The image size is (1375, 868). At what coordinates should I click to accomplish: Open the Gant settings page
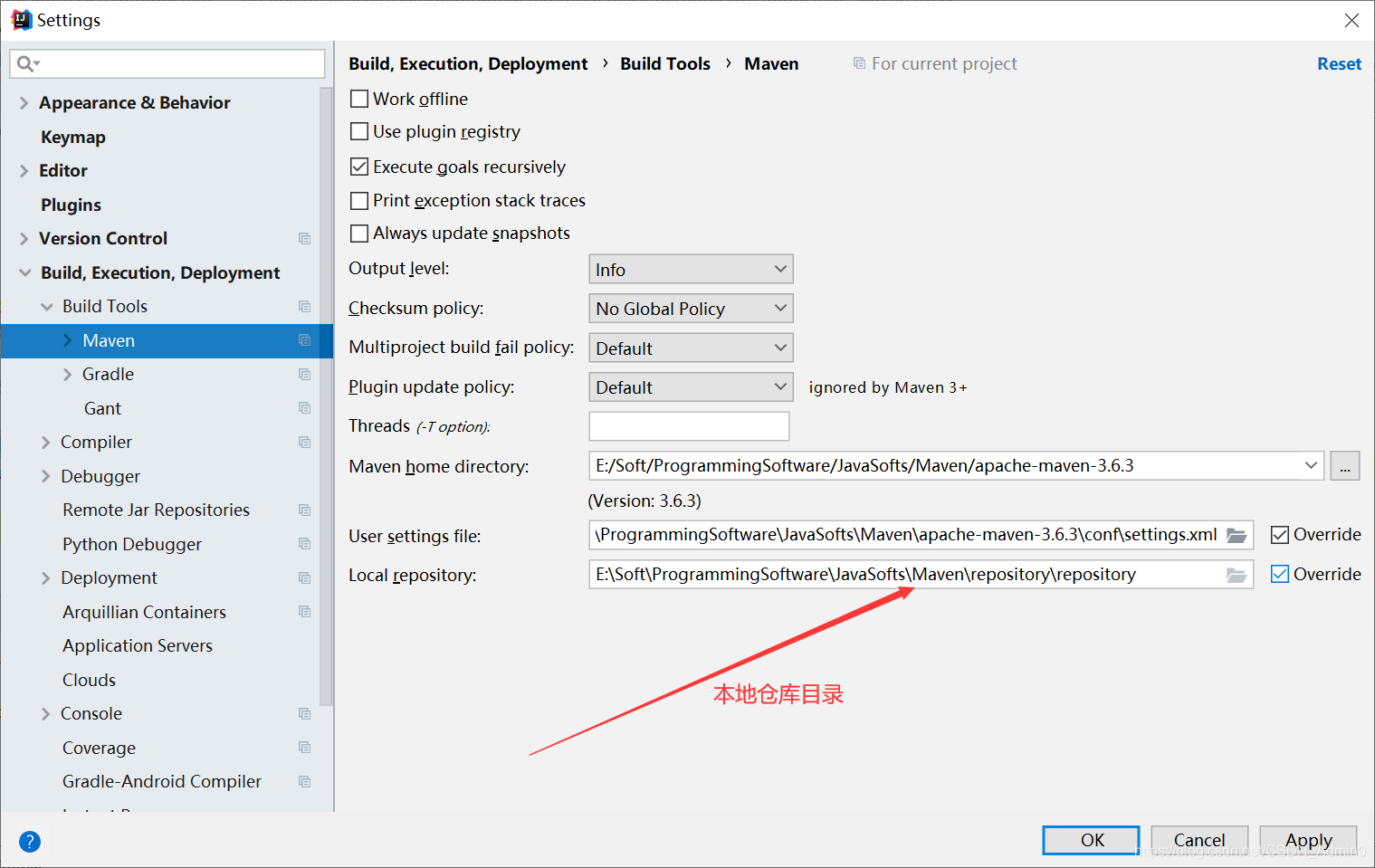pos(102,408)
